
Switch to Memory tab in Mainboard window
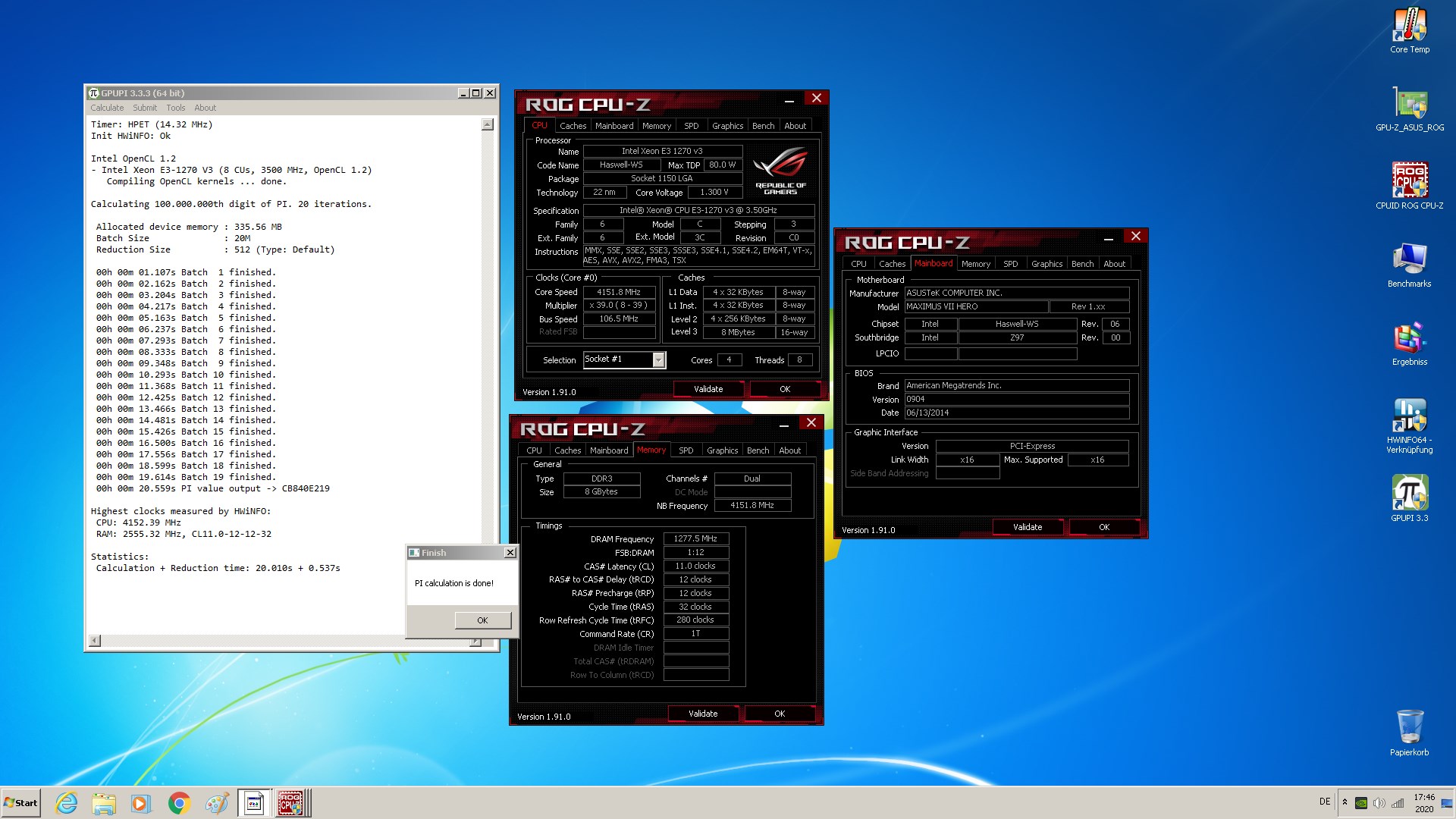976,264
